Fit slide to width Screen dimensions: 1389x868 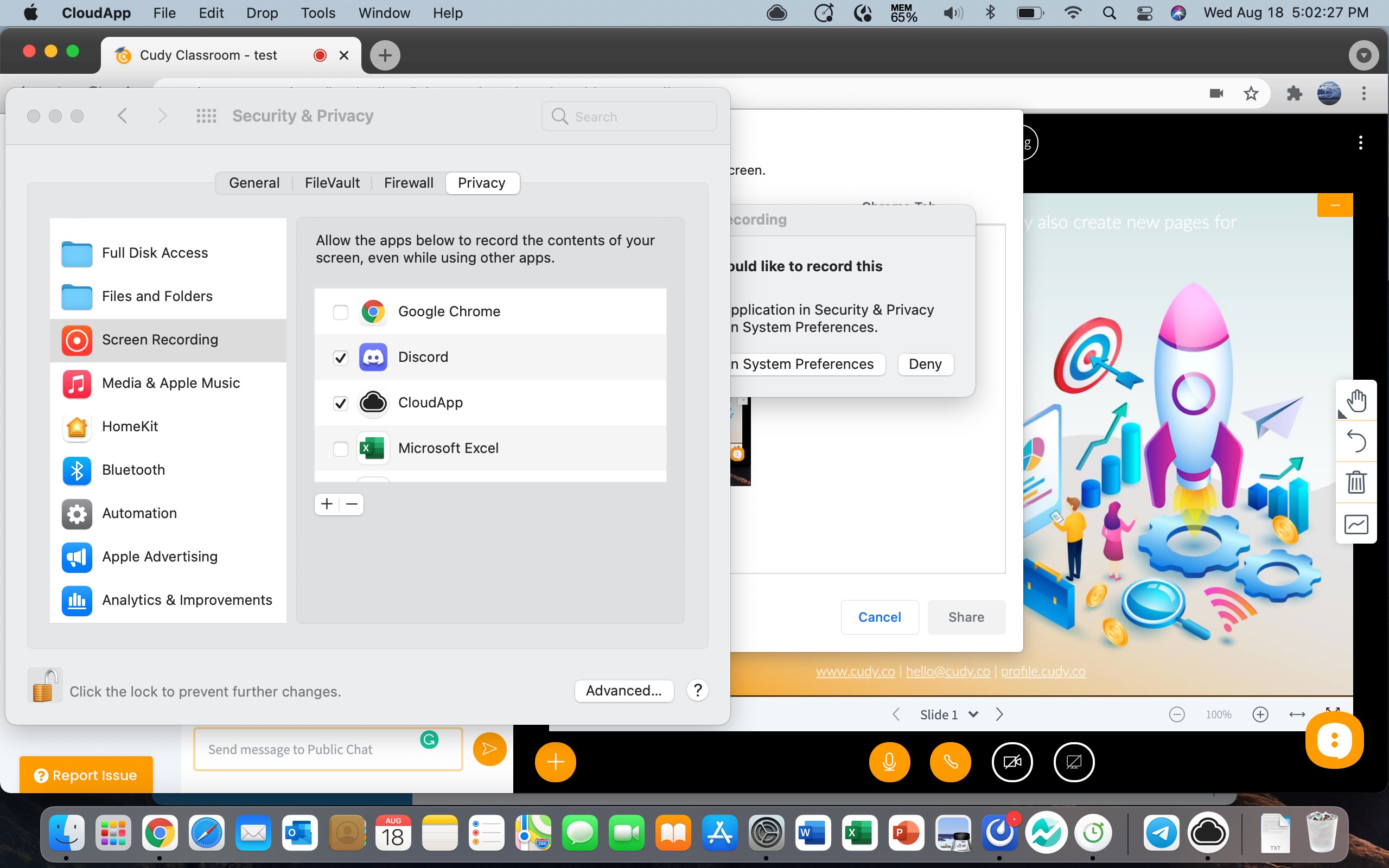[x=1297, y=714]
